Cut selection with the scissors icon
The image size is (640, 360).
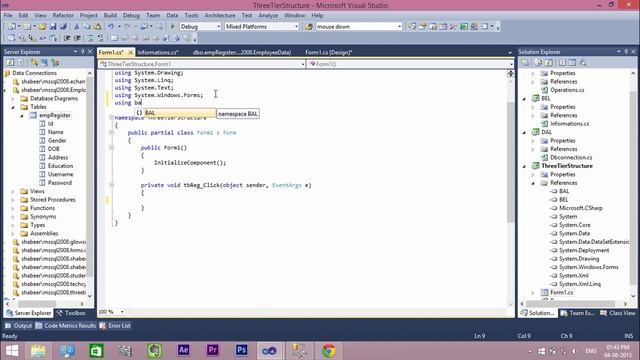click(76, 27)
